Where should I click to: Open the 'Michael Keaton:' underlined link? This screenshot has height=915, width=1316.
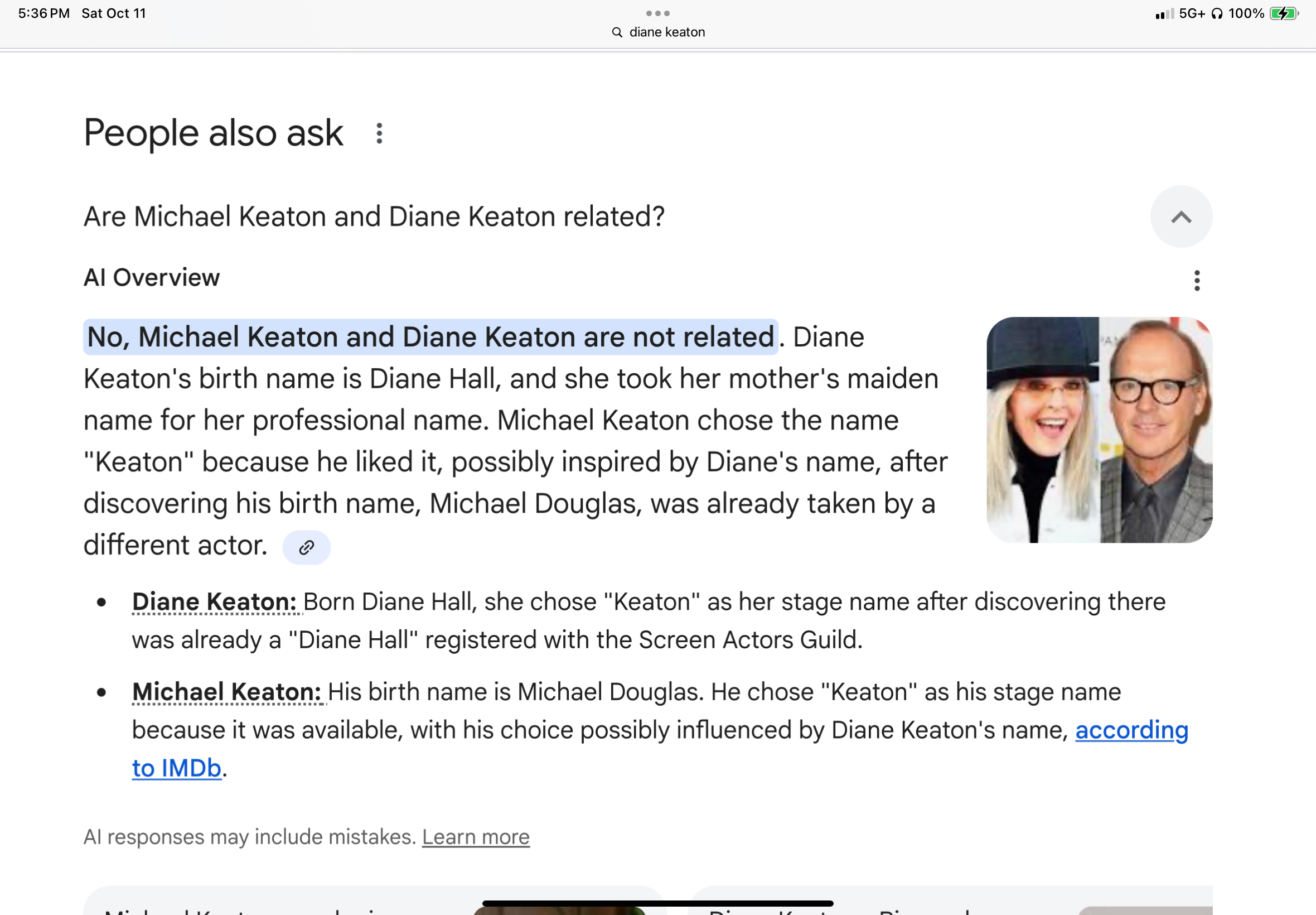(227, 692)
